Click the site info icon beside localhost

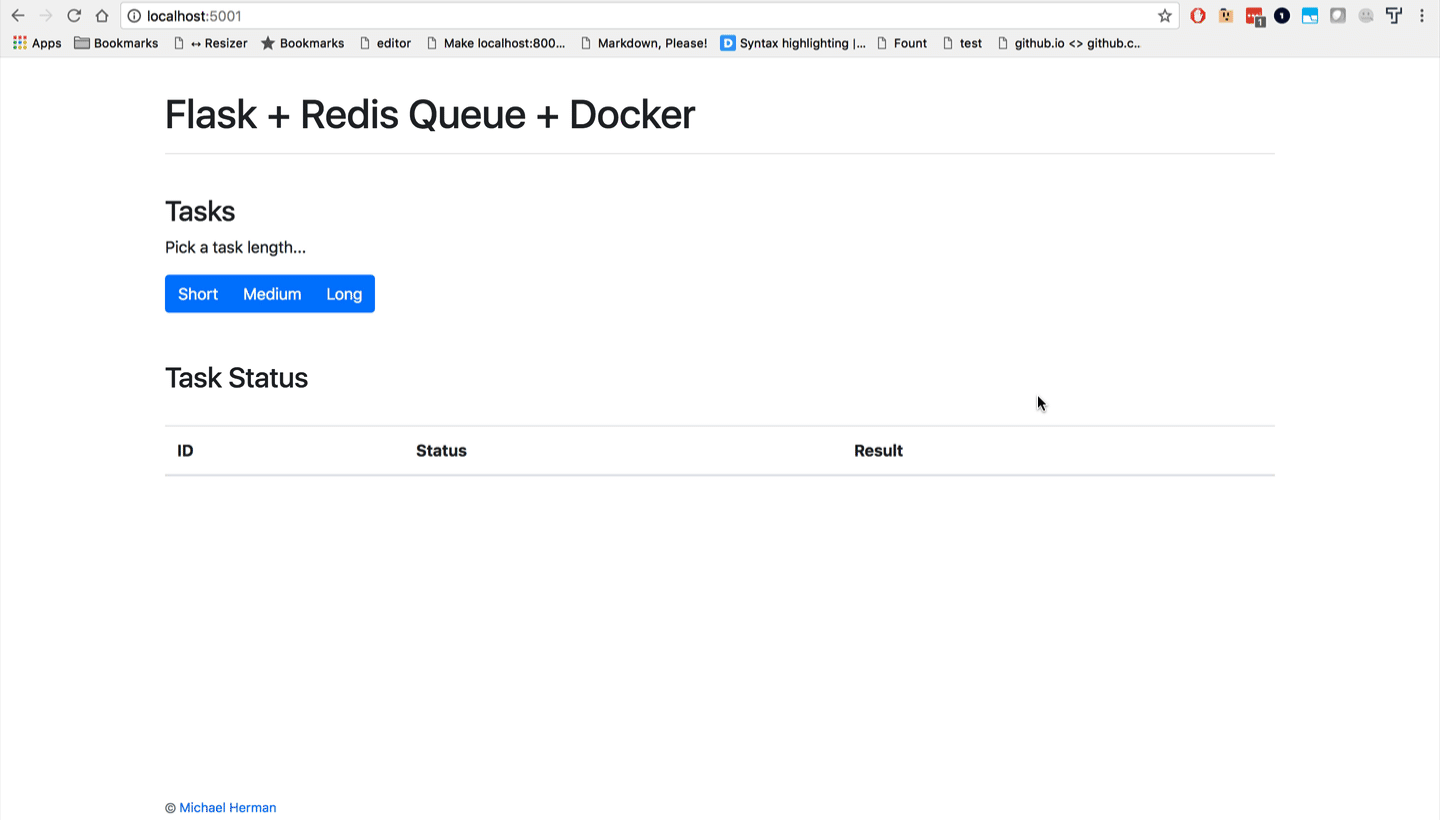(x=134, y=16)
